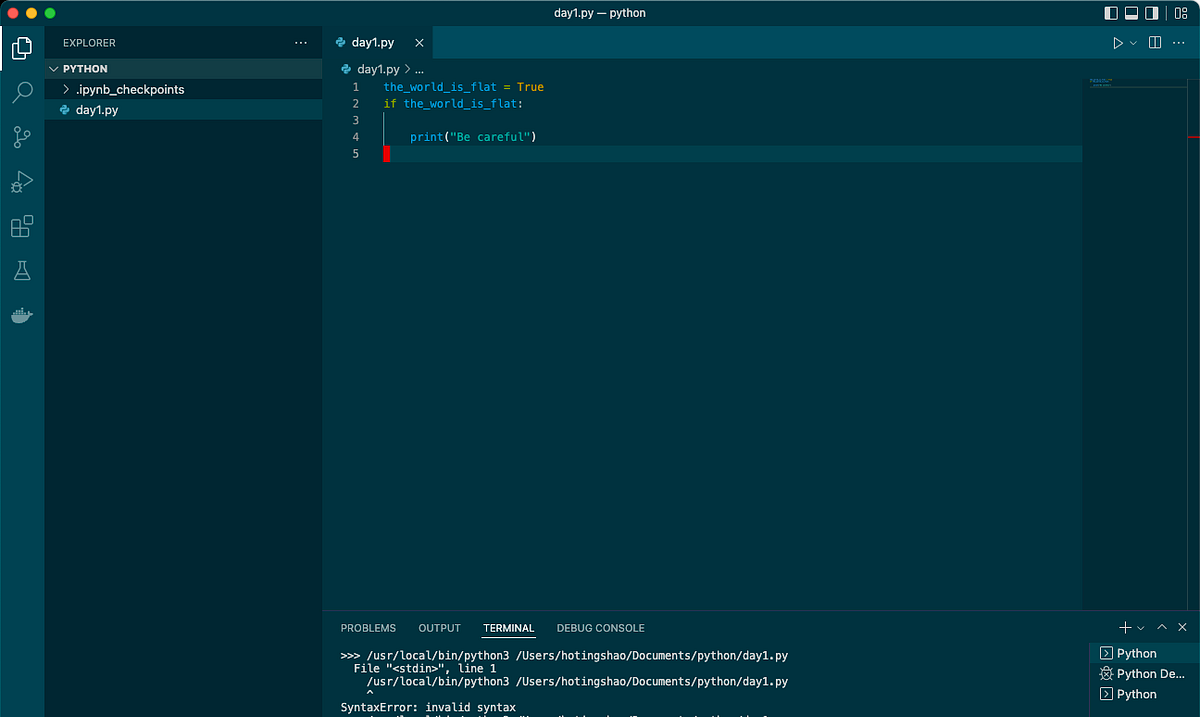Open the Search icon in the activity bar
Screen dimensions: 1200x717
point(22,93)
